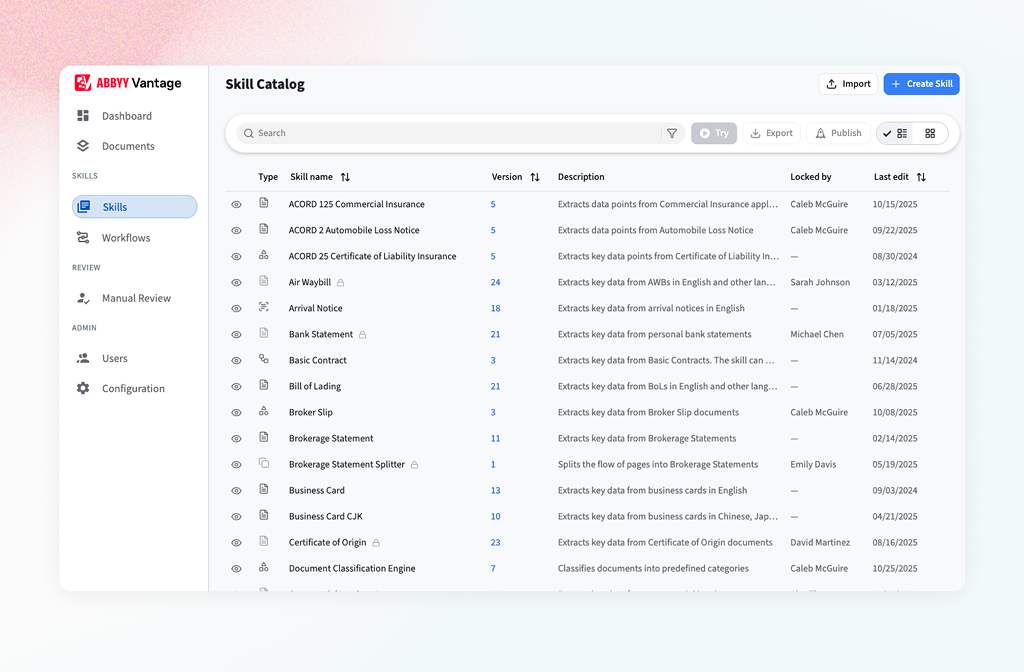Open Workflows in the sidebar
Image resolution: width=1024 pixels, height=672 pixels.
126,238
